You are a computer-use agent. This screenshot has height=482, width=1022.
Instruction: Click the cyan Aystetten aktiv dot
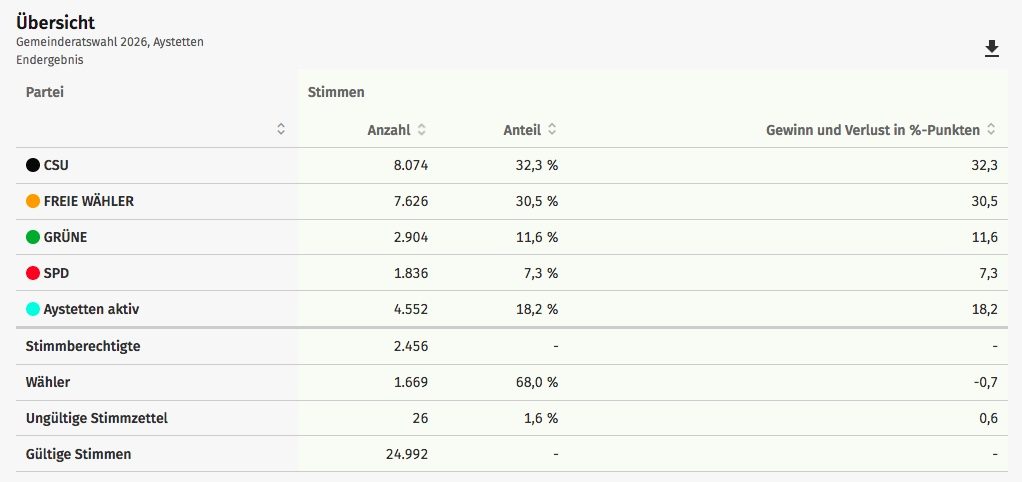(x=33, y=309)
